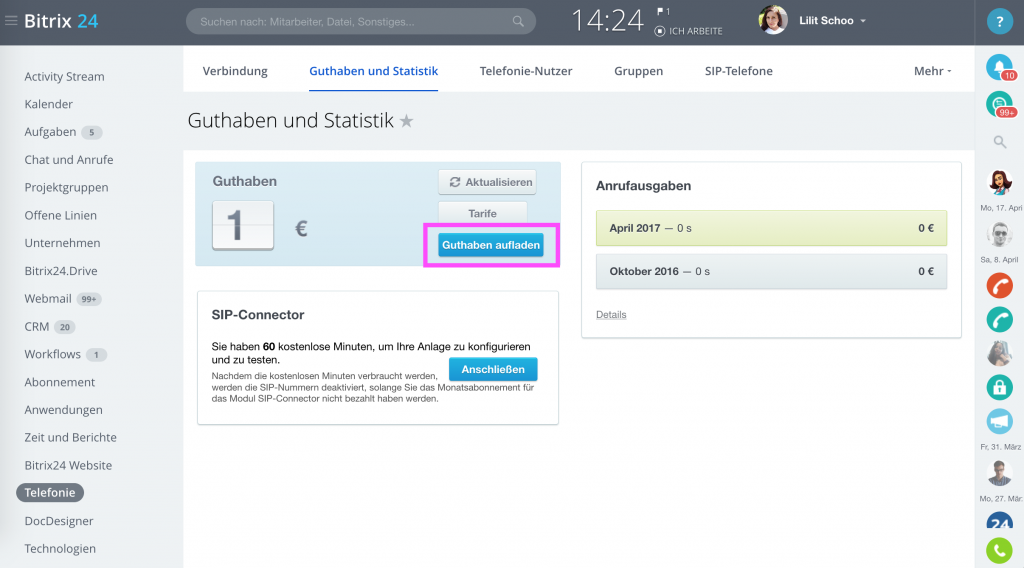This screenshot has width=1024, height=568.
Task: Toggle the hamburger menu next to Bitrix 24
Action: coord(10,21)
